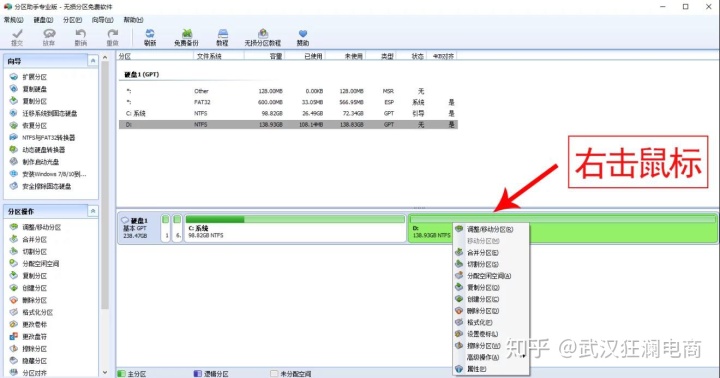Viewport: 720px width, 378px height.
Task: Click the 容量 column header
Action: (264, 56)
